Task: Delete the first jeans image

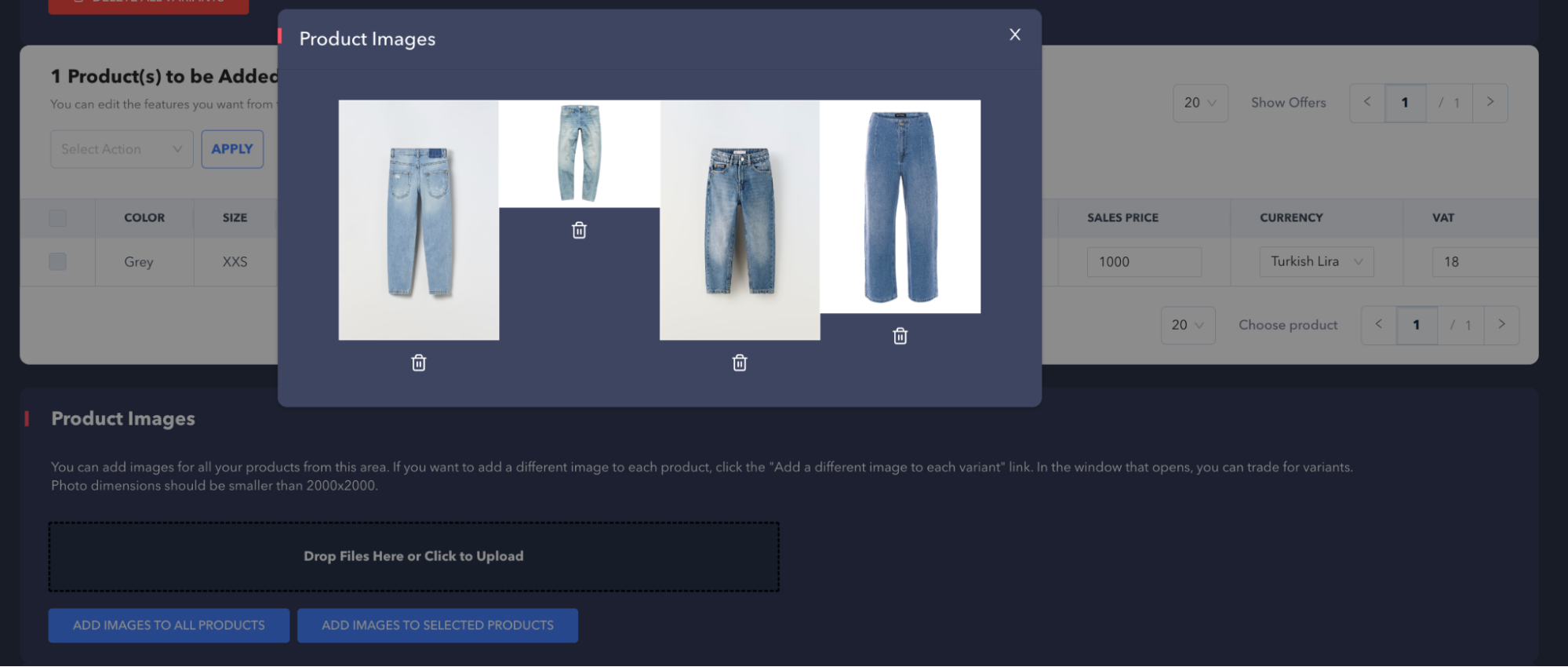Action: pos(419,363)
